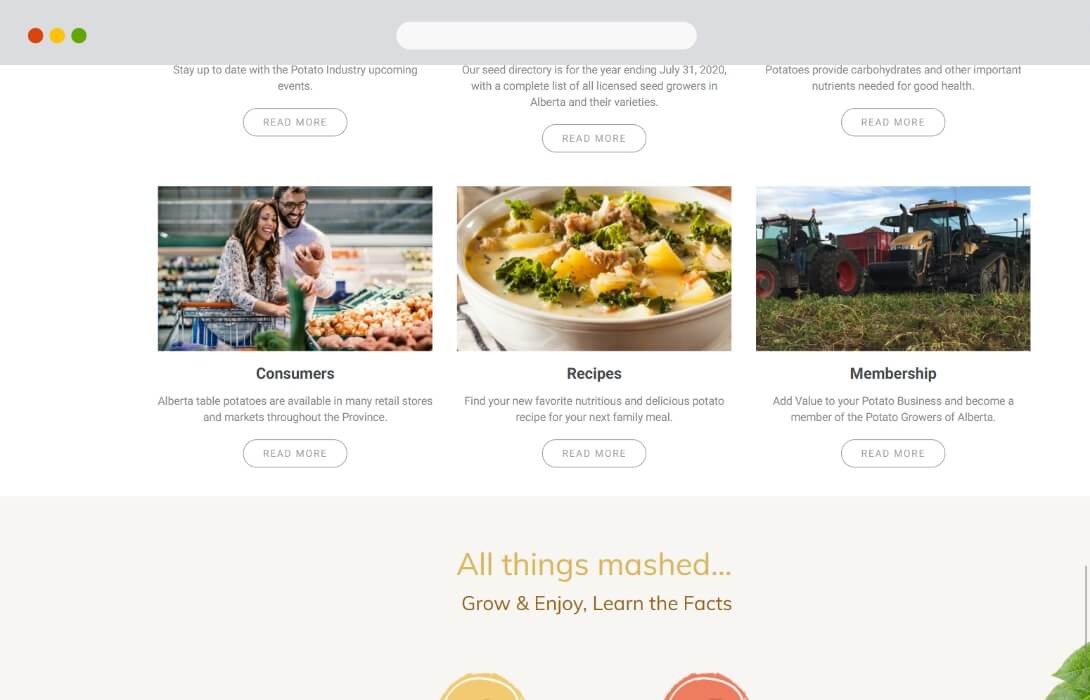Image resolution: width=1090 pixels, height=700 pixels.
Task: Click the Consumers heading
Action: coord(295,373)
